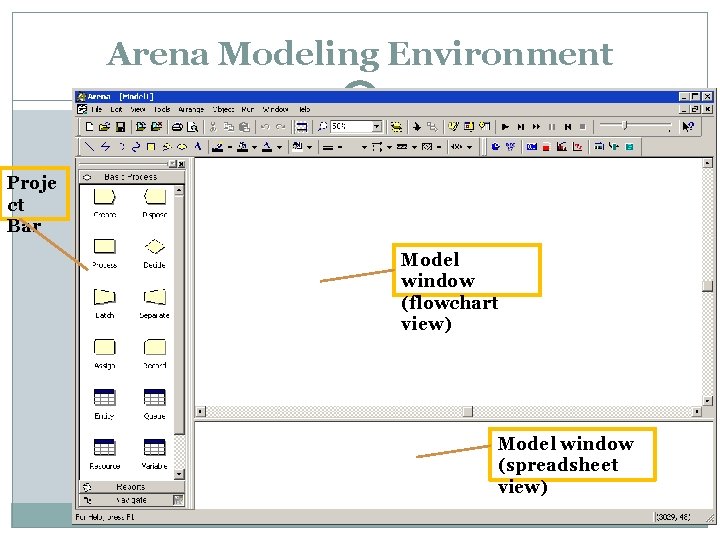Select the Create module in Basic Process
The height and width of the screenshot is (540, 720).
(x=105, y=202)
